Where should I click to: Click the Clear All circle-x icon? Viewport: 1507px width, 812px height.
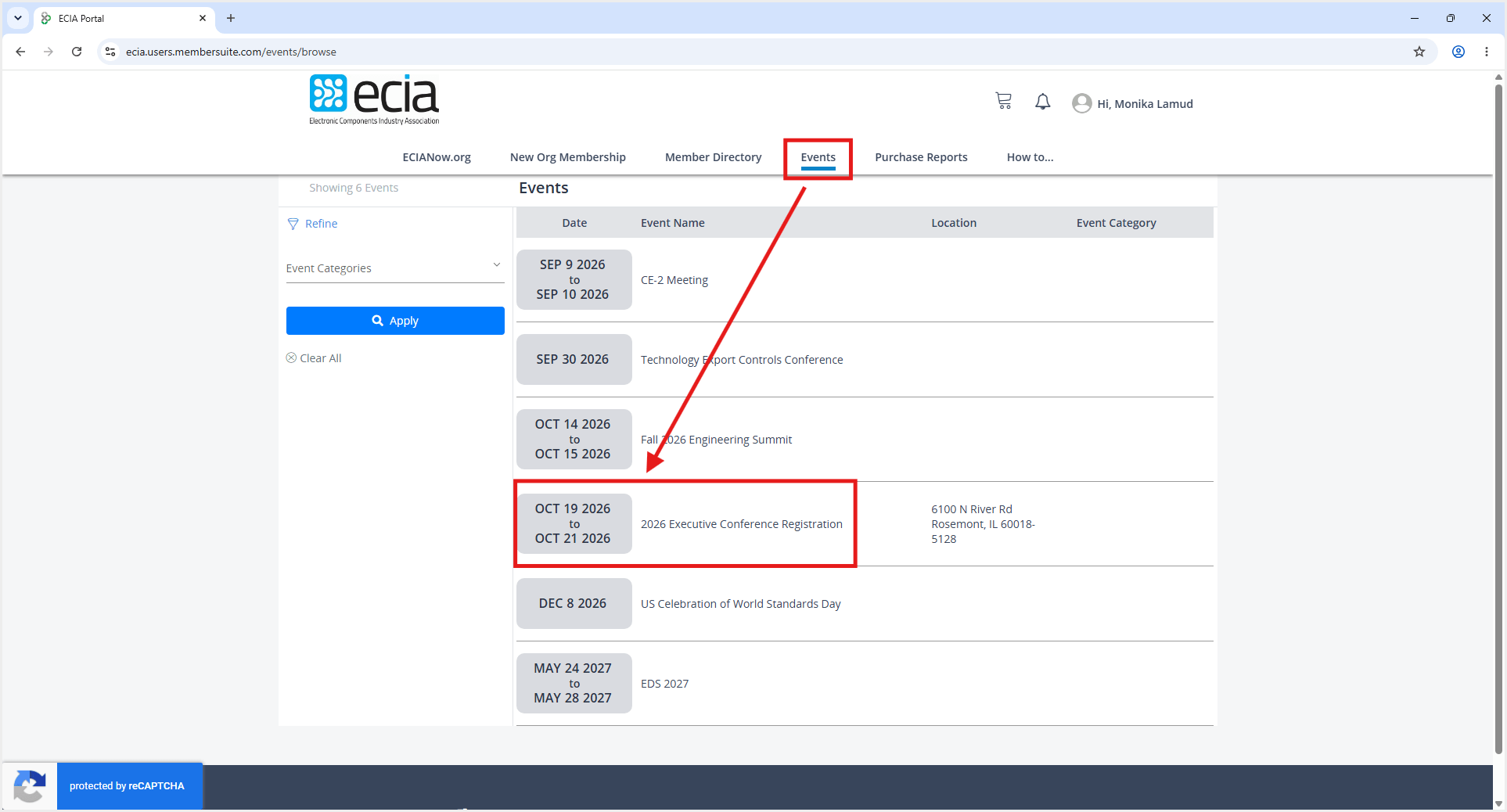click(x=291, y=357)
